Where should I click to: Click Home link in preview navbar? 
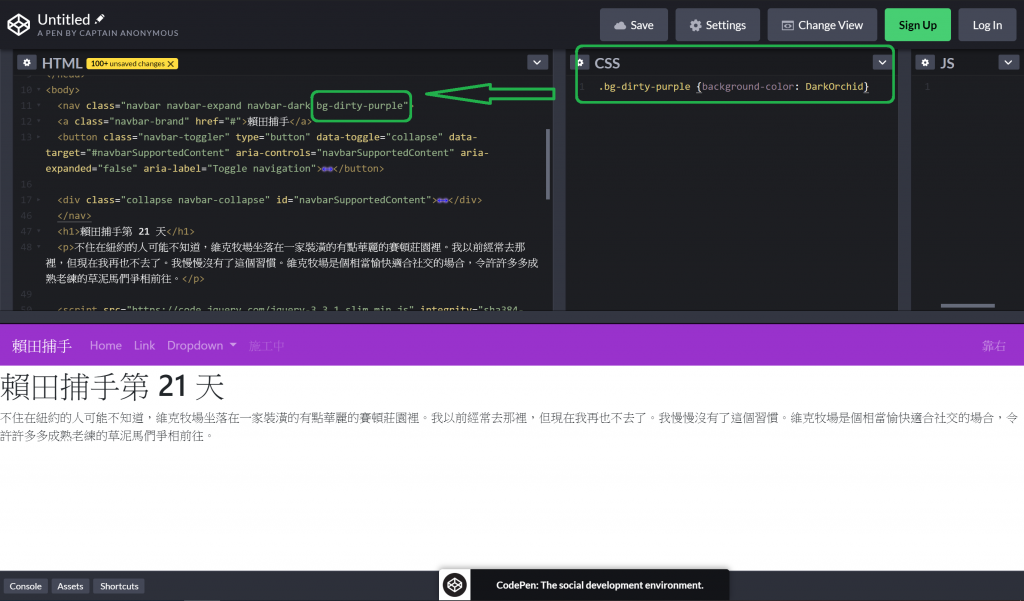point(106,346)
